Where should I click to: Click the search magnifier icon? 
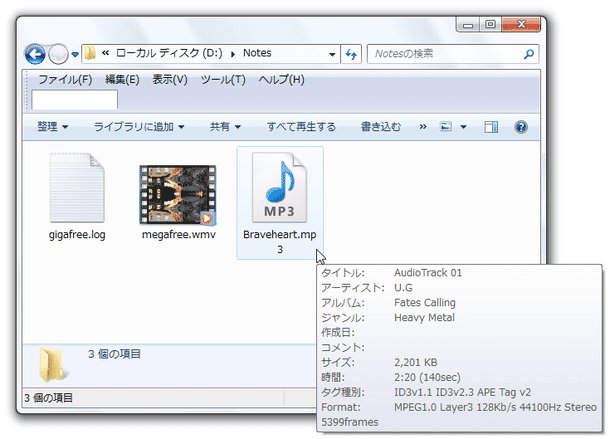point(529,54)
